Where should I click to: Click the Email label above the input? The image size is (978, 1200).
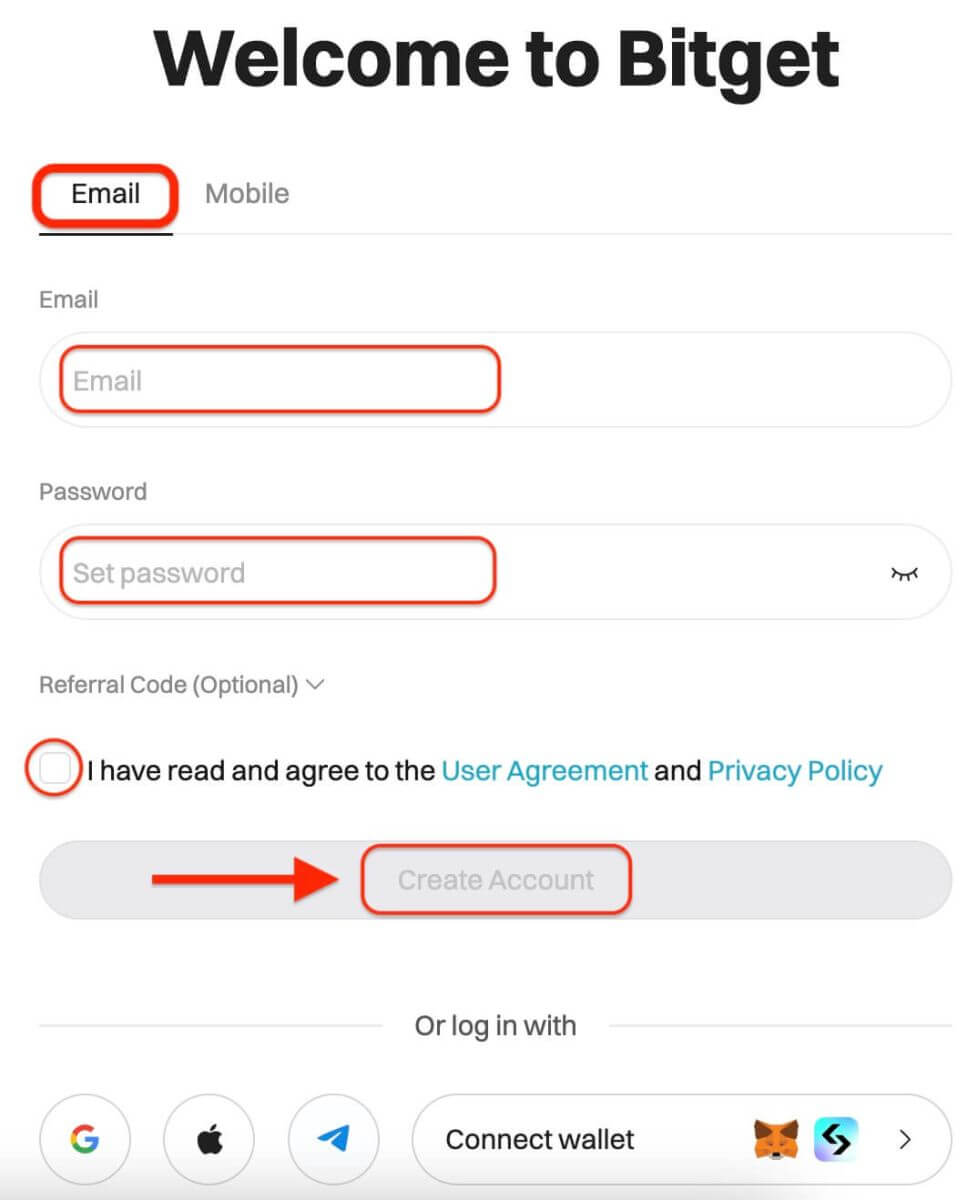(68, 299)
